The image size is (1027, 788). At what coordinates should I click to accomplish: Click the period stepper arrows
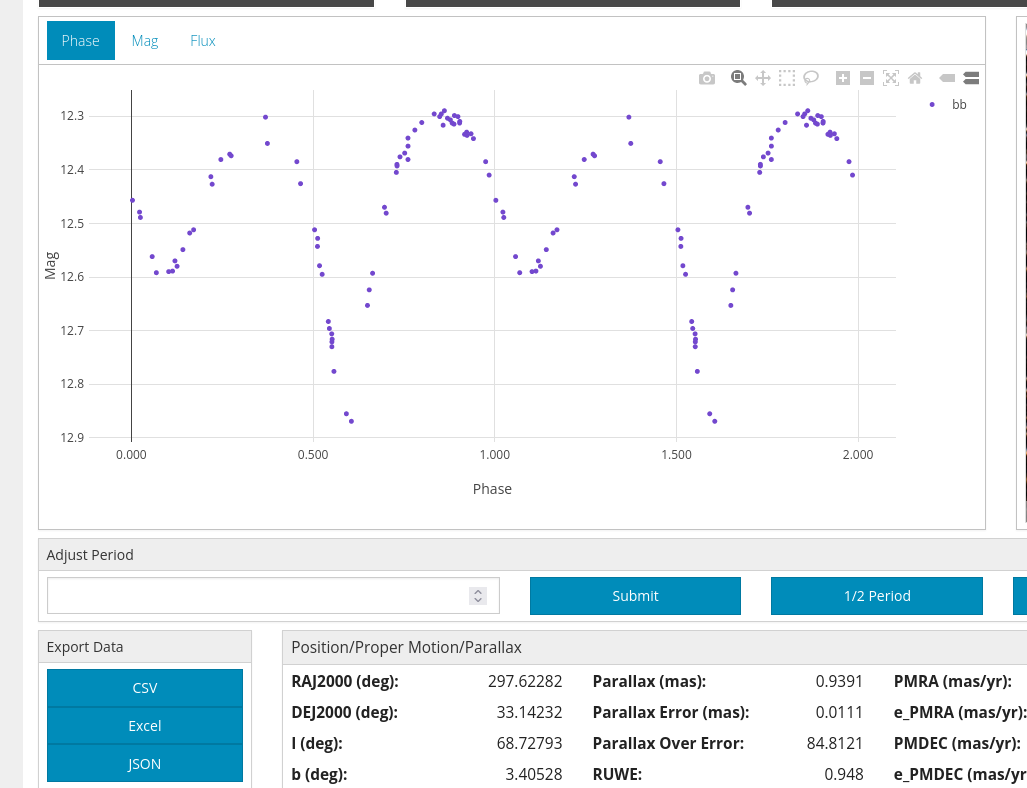click(478, 596)
